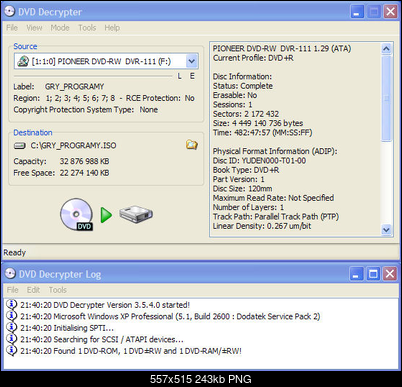Click the label value GRY_PROGRAMY
Screen dimensions: 402x387
pos(75,87)
